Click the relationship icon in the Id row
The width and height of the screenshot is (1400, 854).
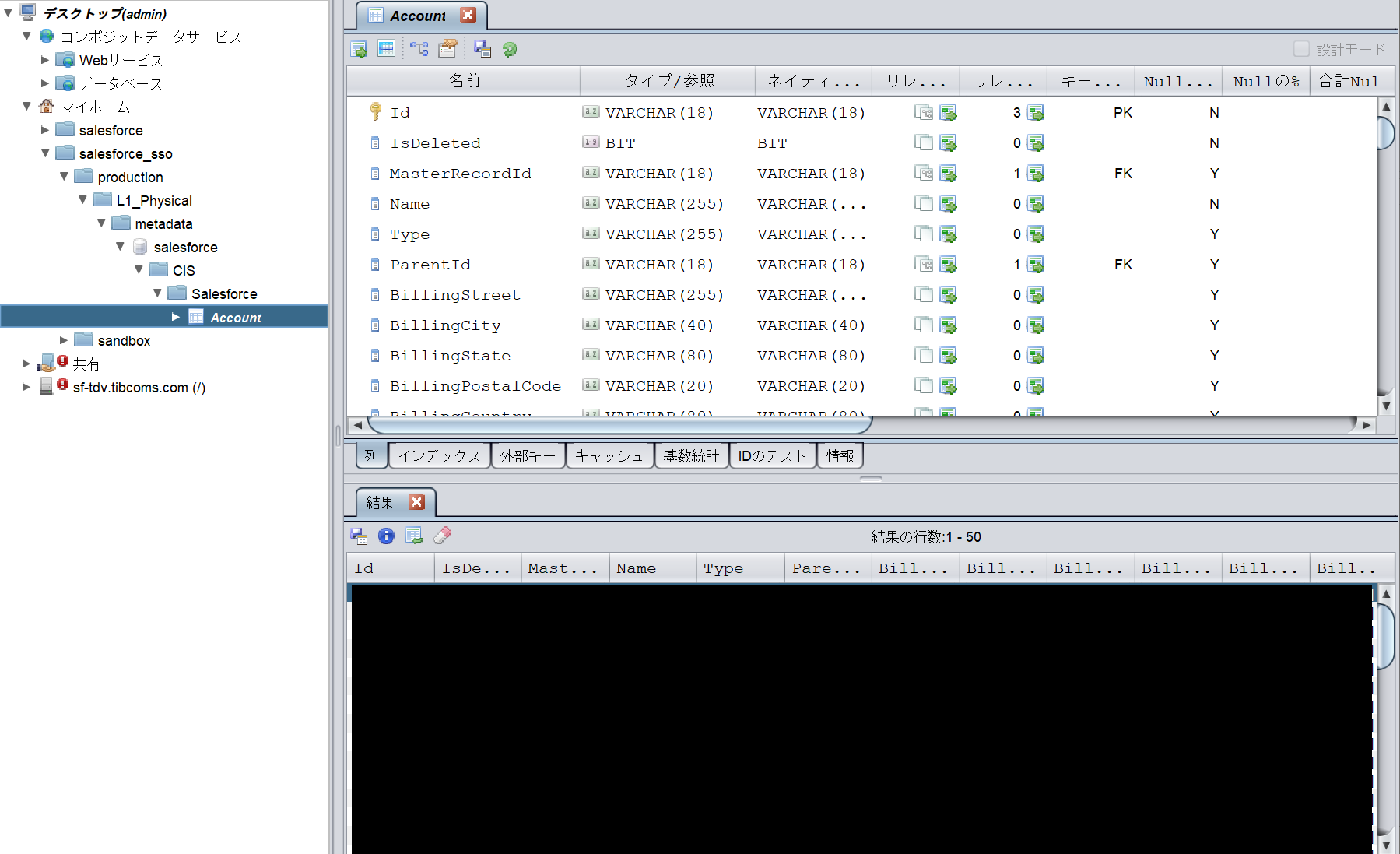pos(924,113)
